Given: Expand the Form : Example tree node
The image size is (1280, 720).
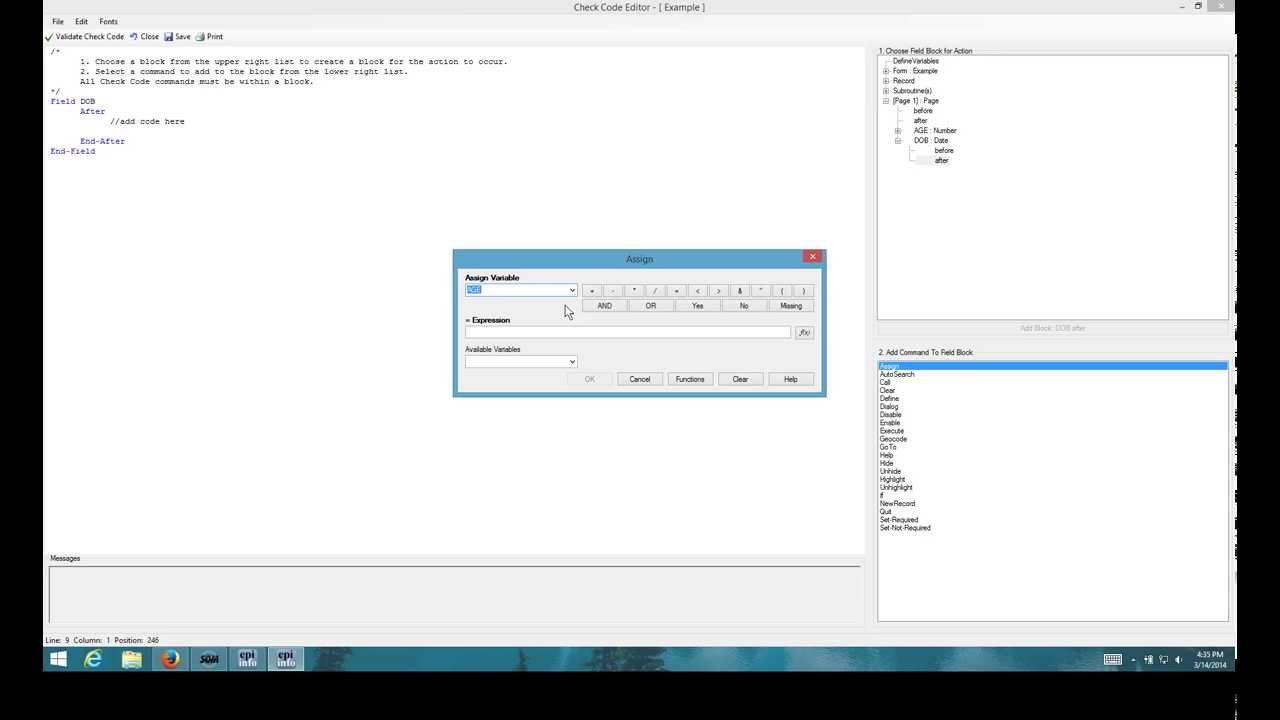Looking at the screenshot, I should coord(886,71).
